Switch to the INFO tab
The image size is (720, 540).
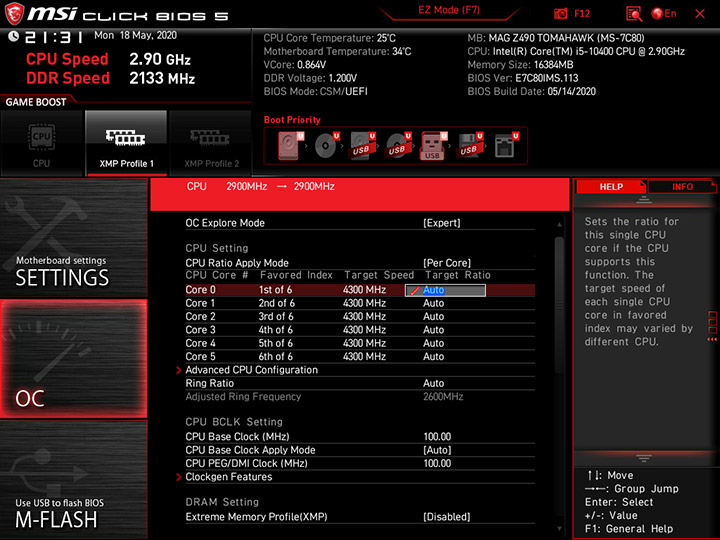click(x=682, y=186)
